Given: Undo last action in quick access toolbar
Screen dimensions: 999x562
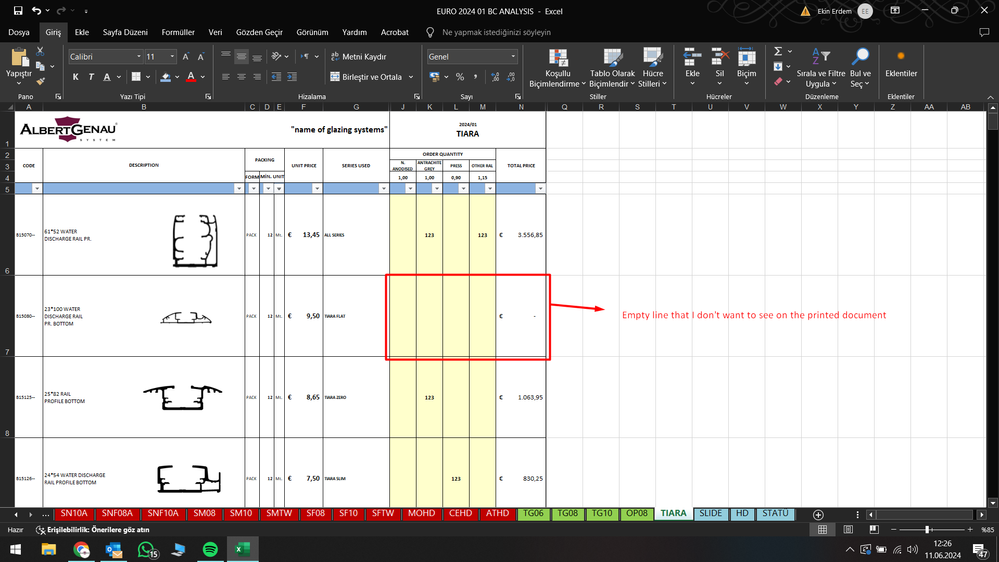Looking at the screenshot, I should point(37,11).
